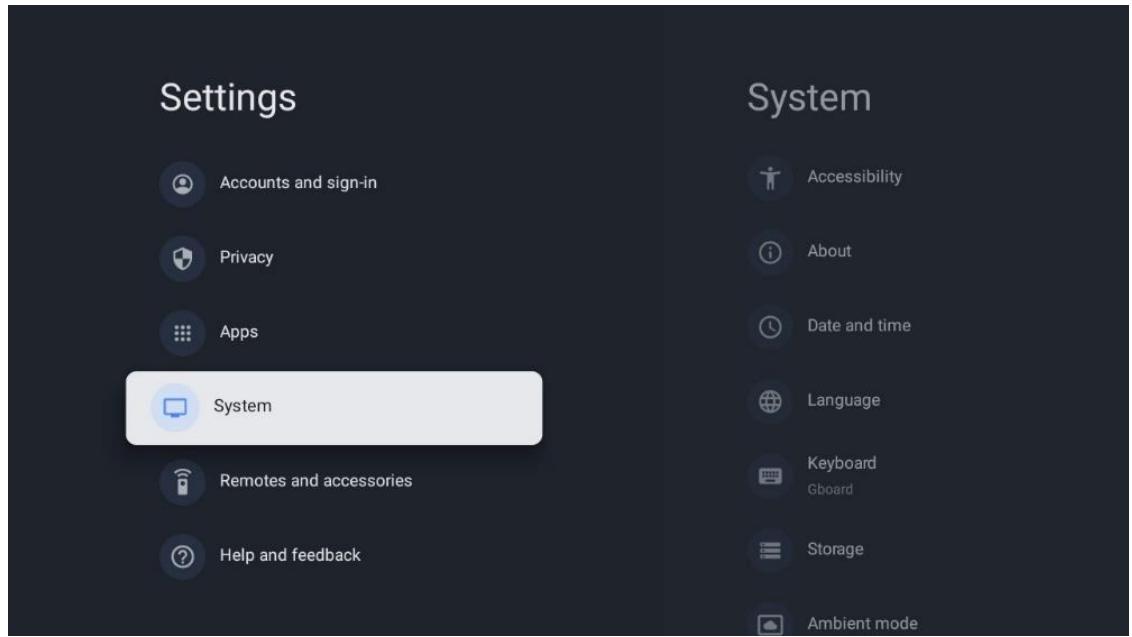
Task: Click the Storage bars icon
Action: (x=770, y=550)
